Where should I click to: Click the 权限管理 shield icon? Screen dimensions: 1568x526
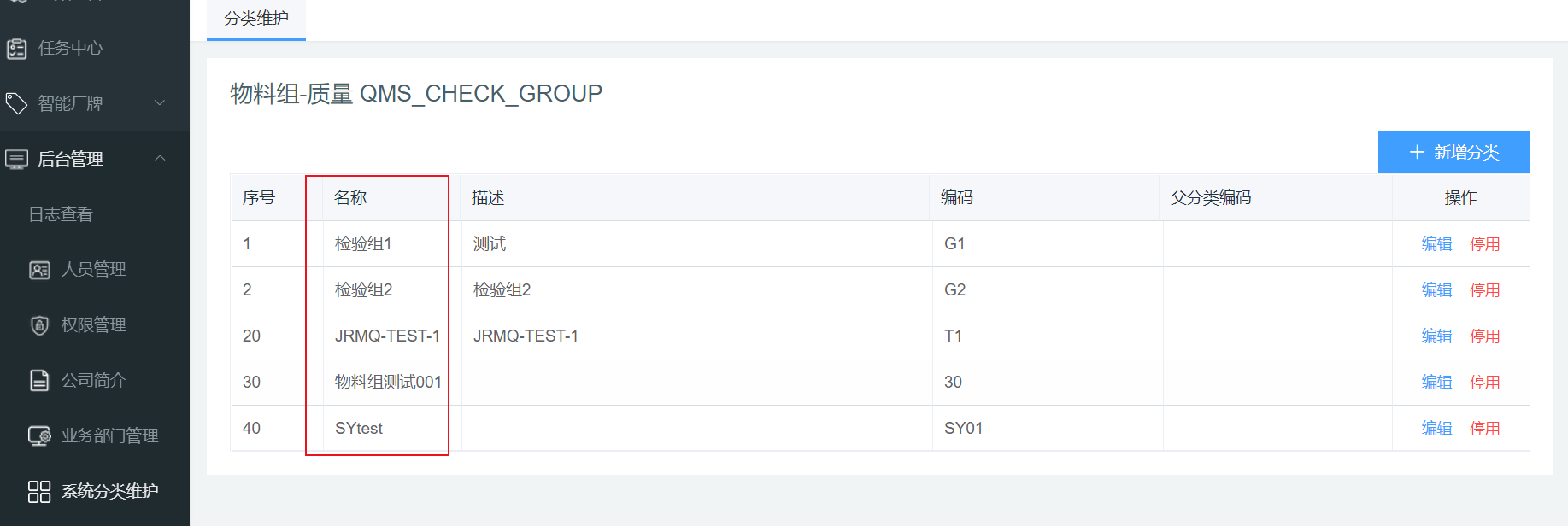39,325
